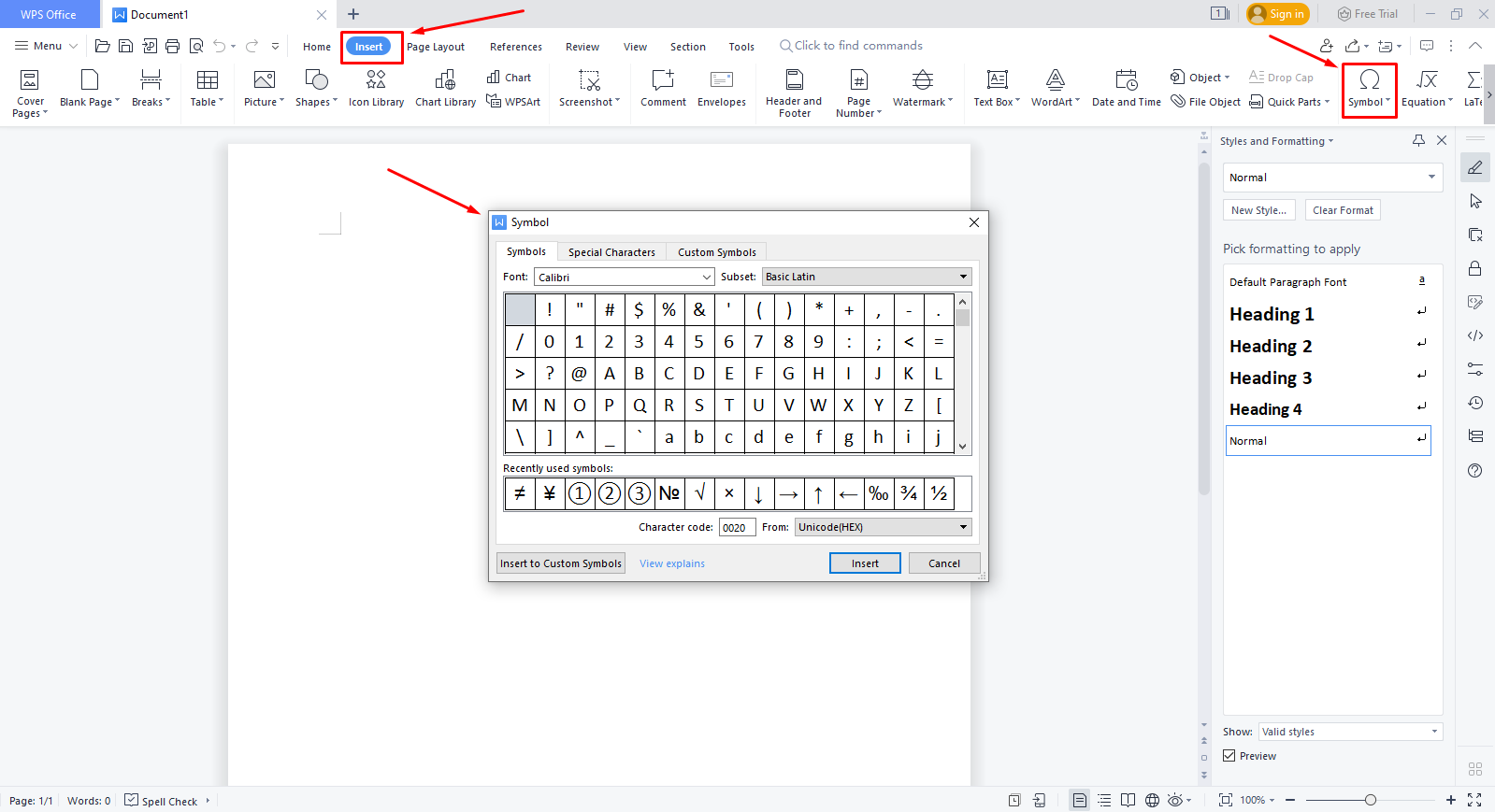The image size is (1495, 812).
Task: Open the References tab
Action: tap(516, 47)
